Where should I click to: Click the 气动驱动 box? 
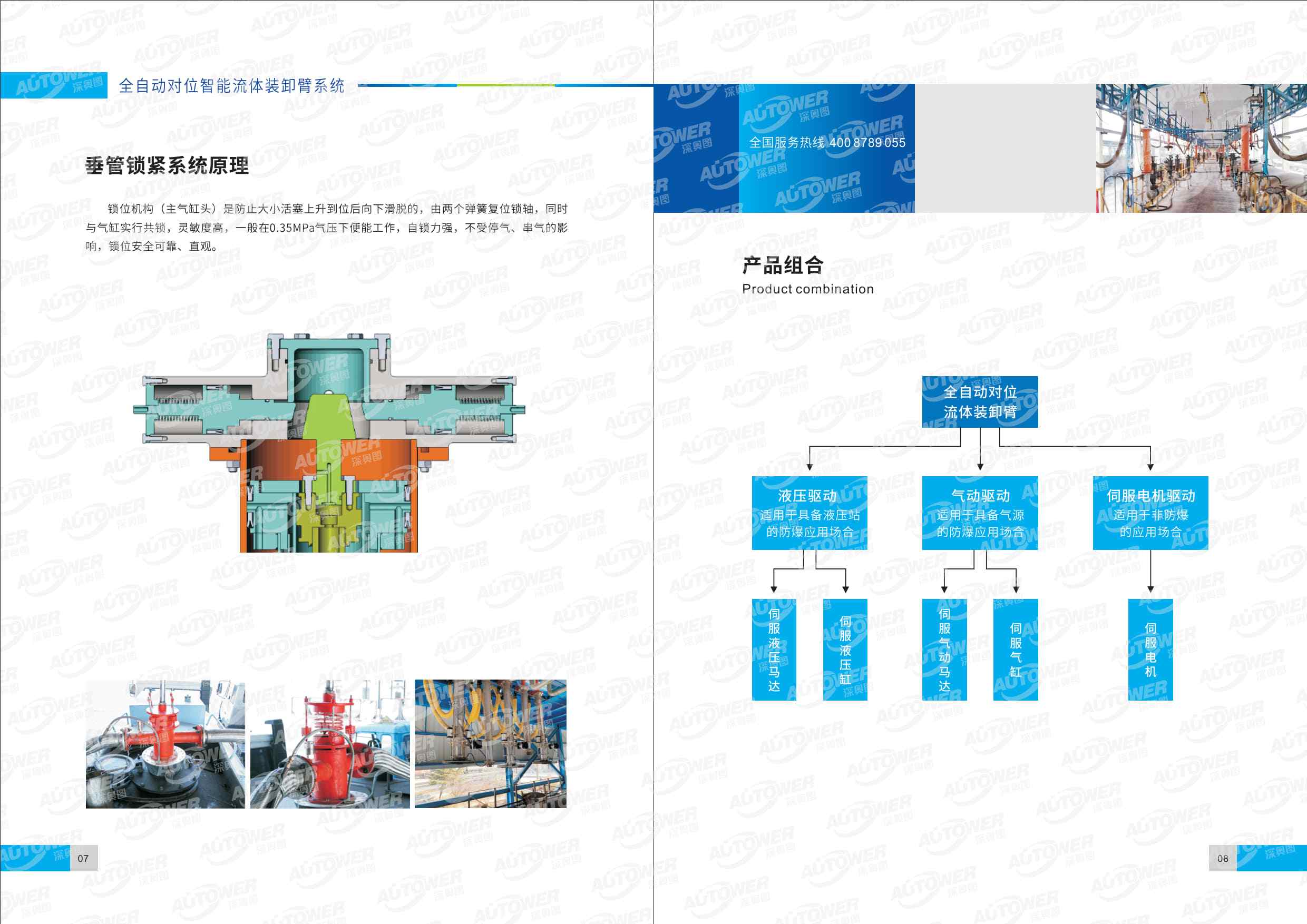980,513
